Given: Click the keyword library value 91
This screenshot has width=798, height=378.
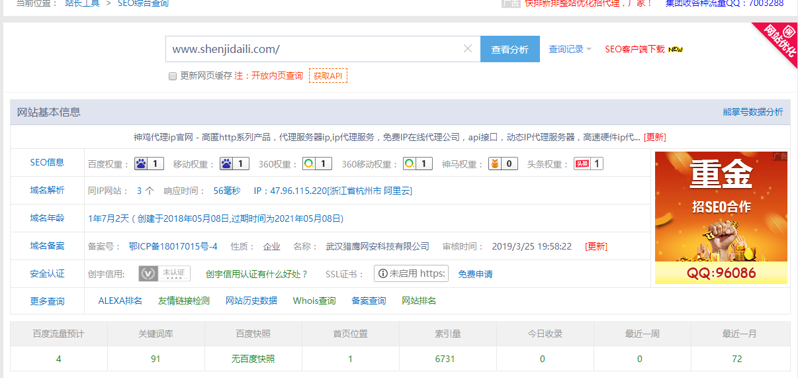Looking at the screenshot, I should pyautogui.click(x=156, y=359).
